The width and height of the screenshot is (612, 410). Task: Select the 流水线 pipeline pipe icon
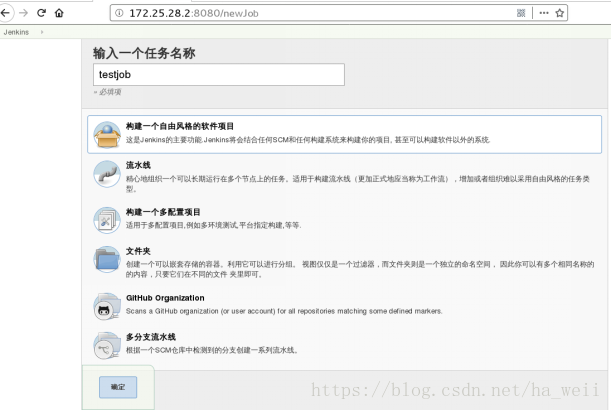pyautogui.click(x=107, y=174)
